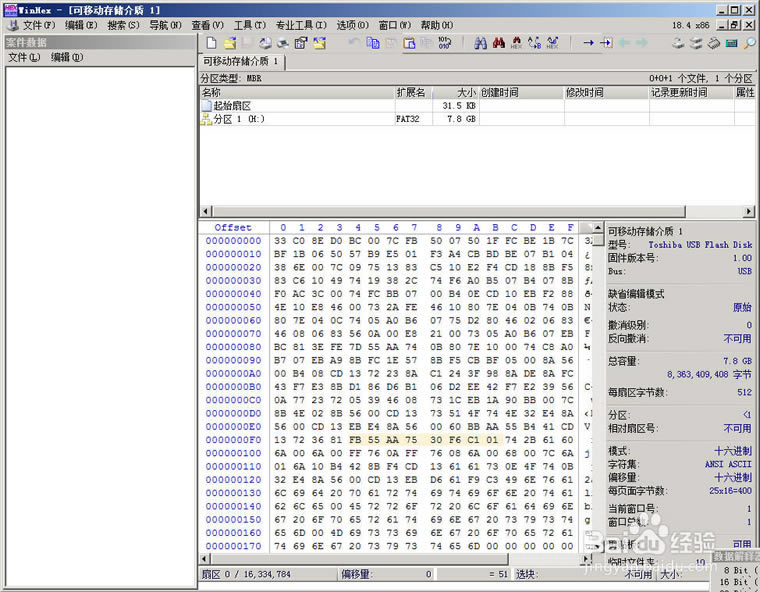760x592 pixels.
Task: Open the 工具(T) menu
Action: click(250, 25)
